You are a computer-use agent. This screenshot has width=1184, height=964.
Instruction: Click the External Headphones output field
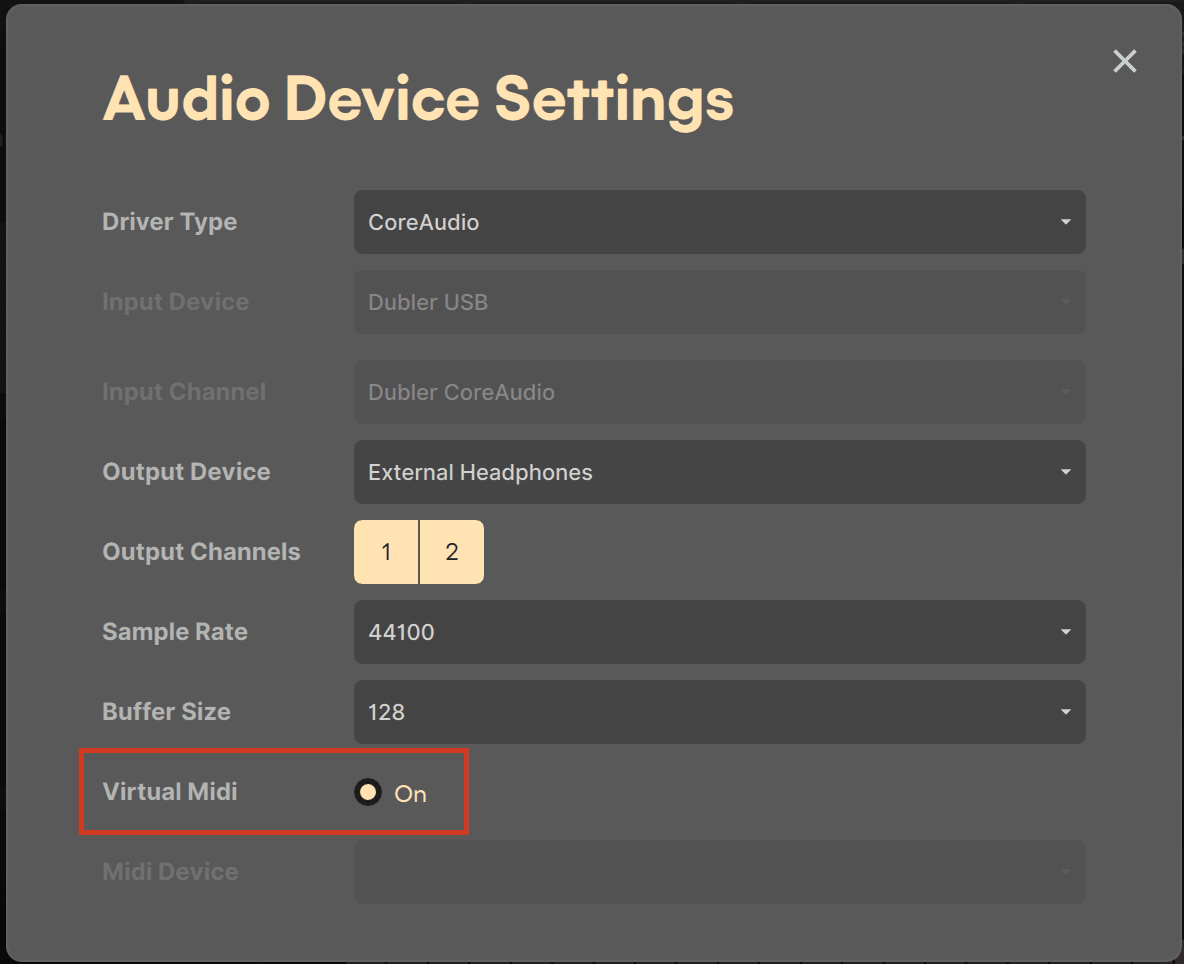pos(480,472)
